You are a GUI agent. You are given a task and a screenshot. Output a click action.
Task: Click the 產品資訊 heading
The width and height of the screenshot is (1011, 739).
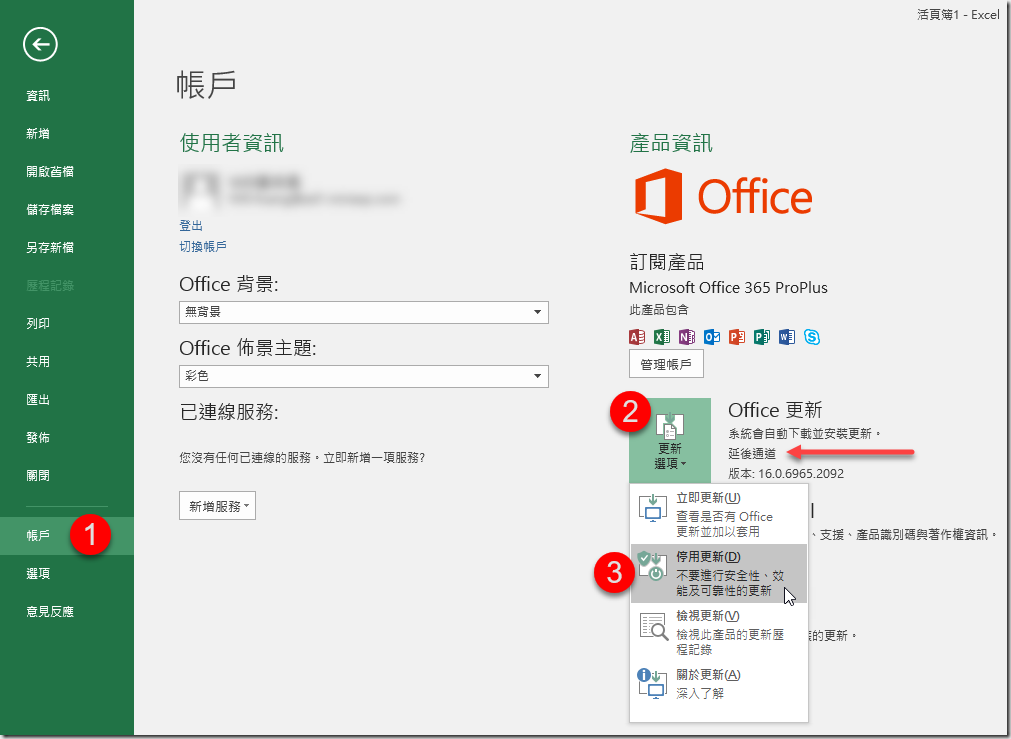671,143
